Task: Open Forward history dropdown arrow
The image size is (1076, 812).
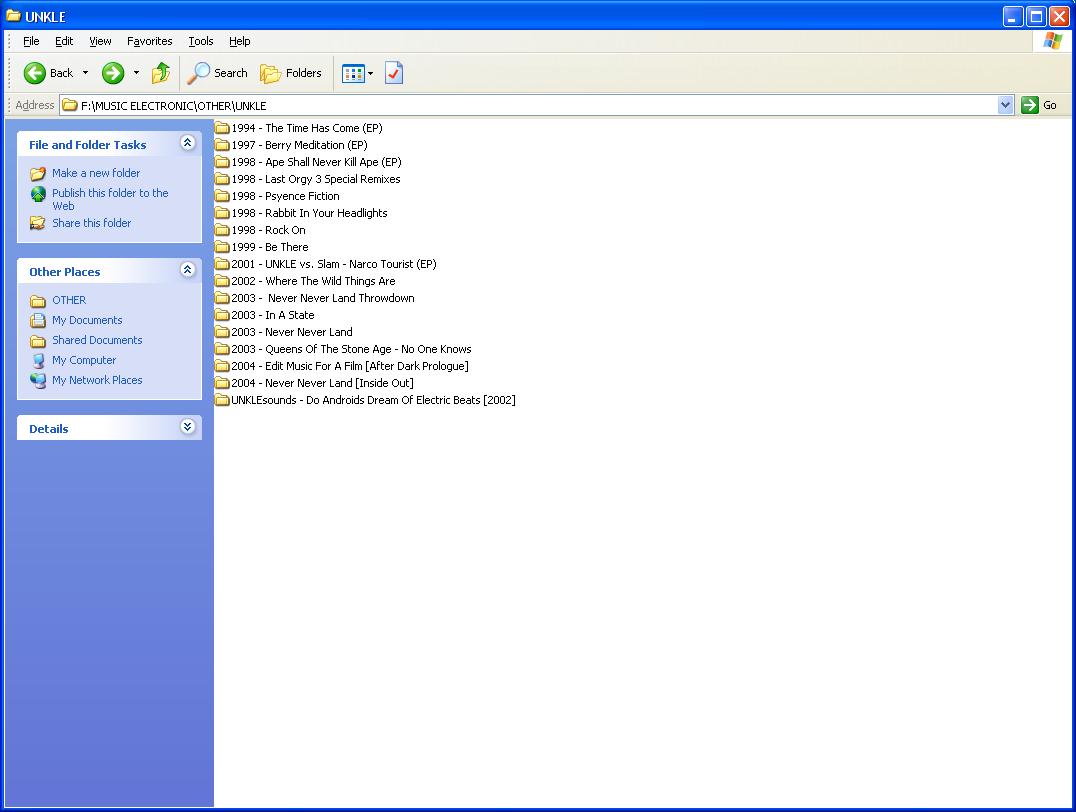Action: (136, 73)
